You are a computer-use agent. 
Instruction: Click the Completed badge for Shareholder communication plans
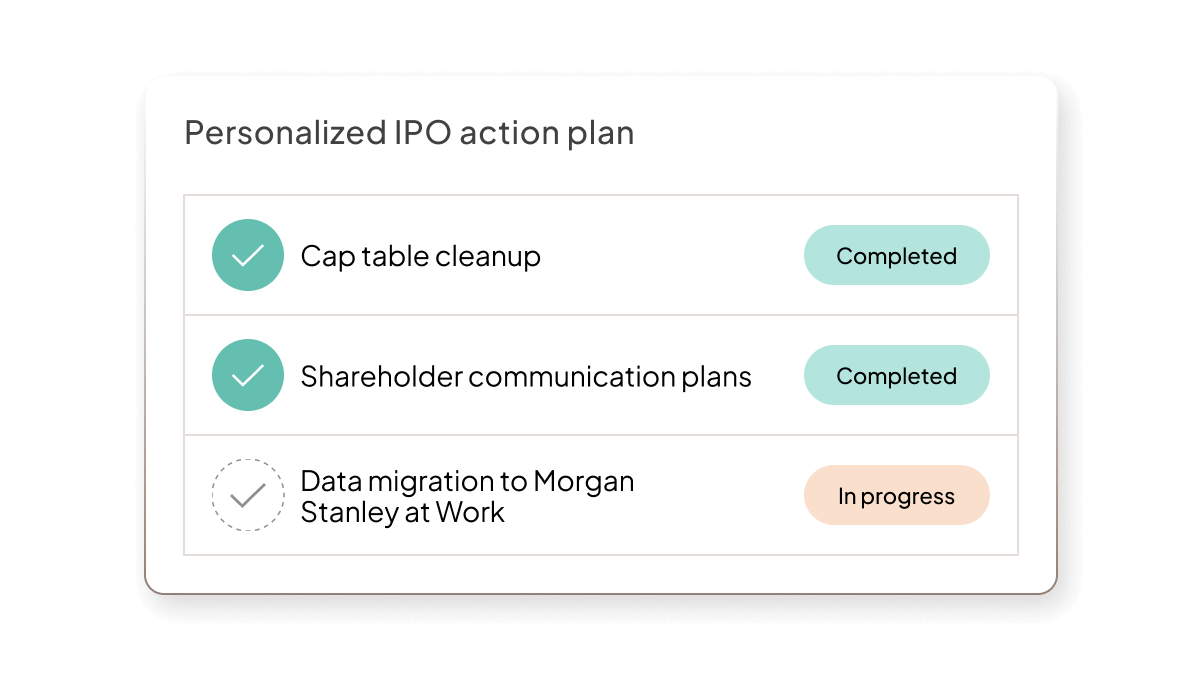pos(897,375)
